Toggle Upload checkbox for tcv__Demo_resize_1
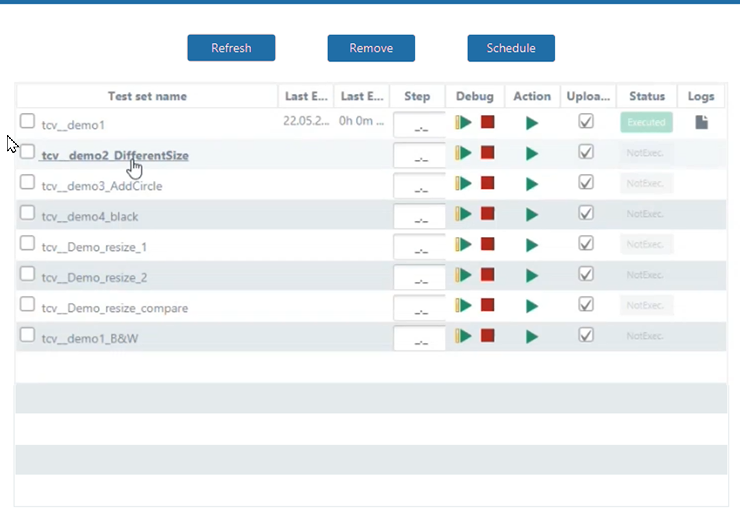This screenshot has height=524, width=740. tap(587, 243)
